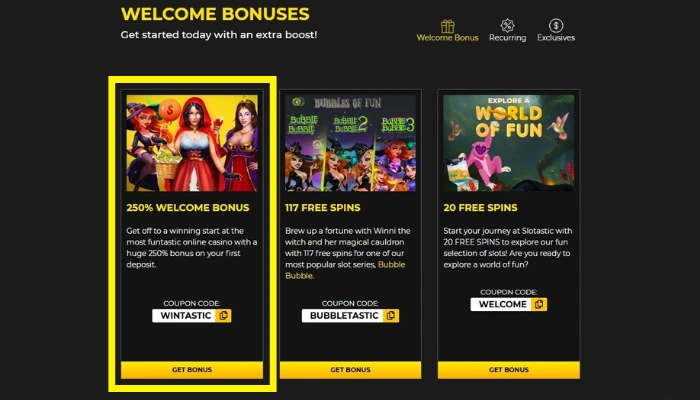Select the WINTASTIC code field
The image size is (700, 400).
coord(184,316)
